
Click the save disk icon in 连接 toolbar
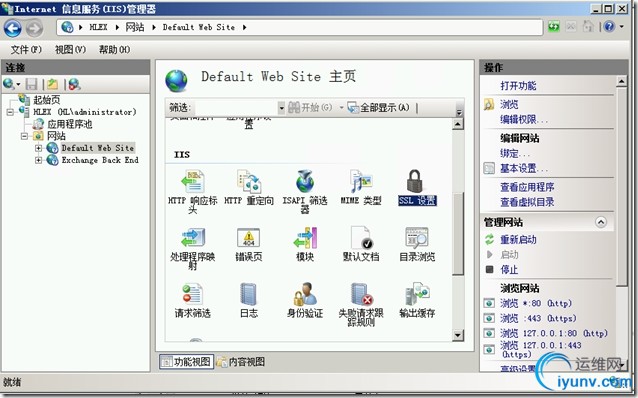31,84
